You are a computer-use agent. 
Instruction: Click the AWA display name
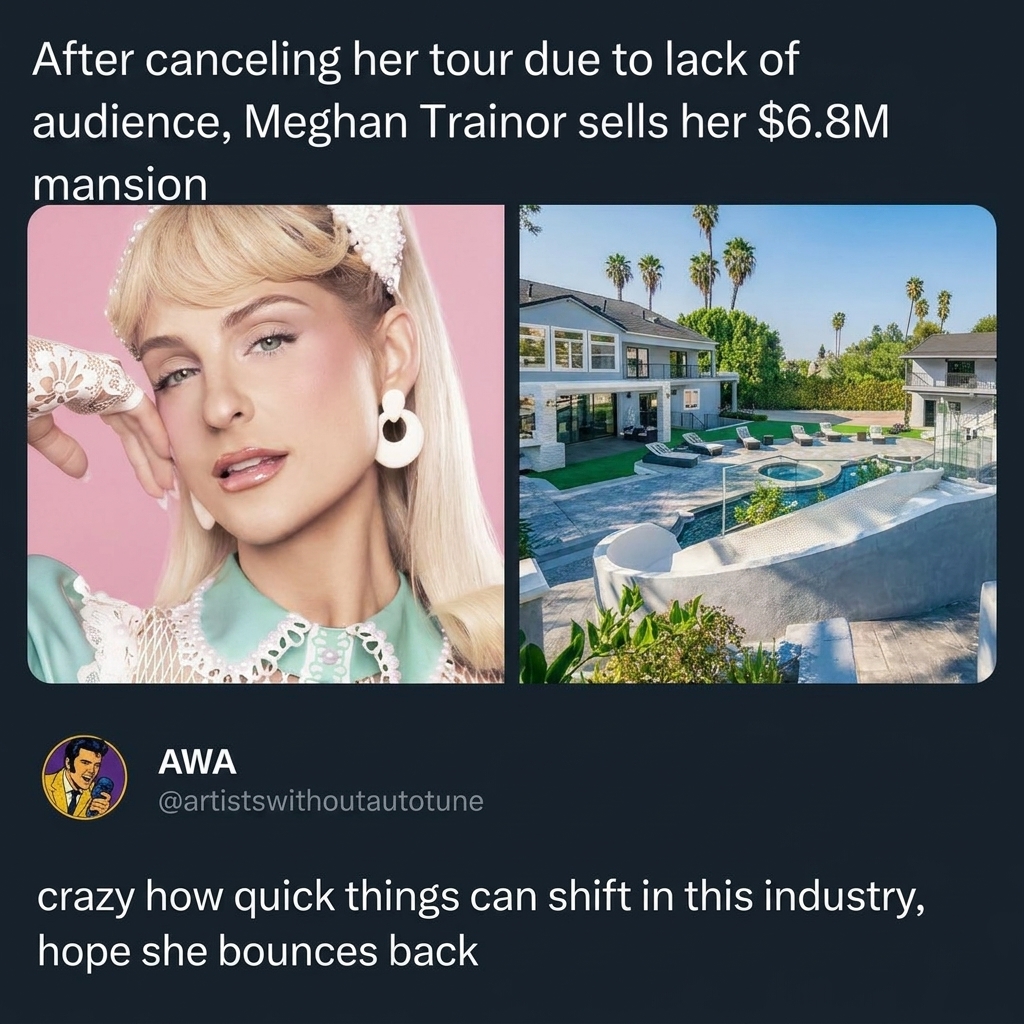(197, 761)
